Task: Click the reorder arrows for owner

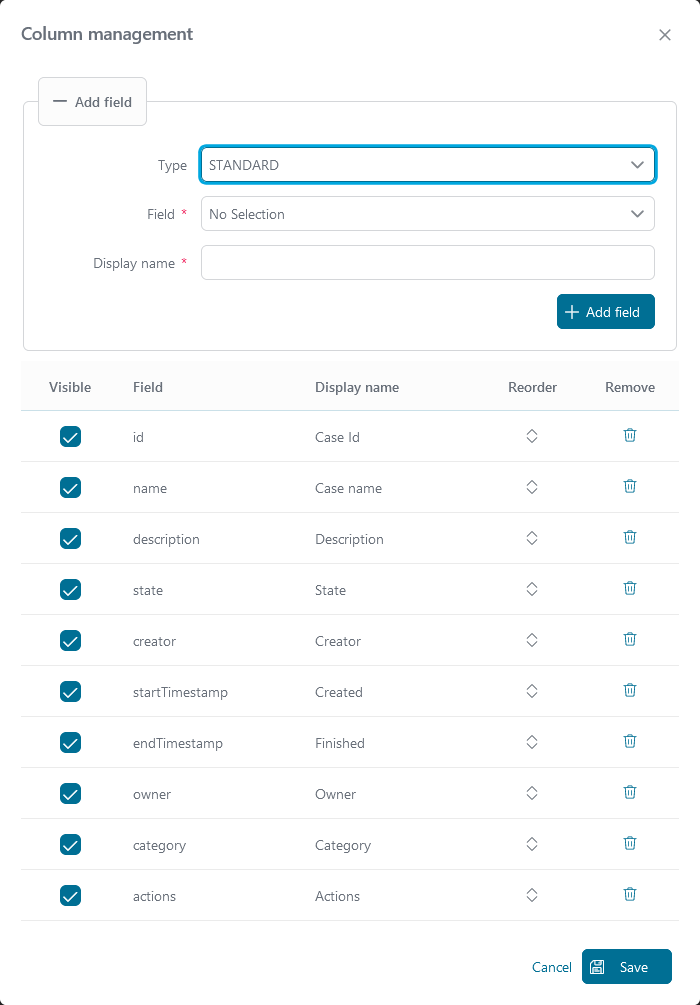Action: click(x=531, y=793)
